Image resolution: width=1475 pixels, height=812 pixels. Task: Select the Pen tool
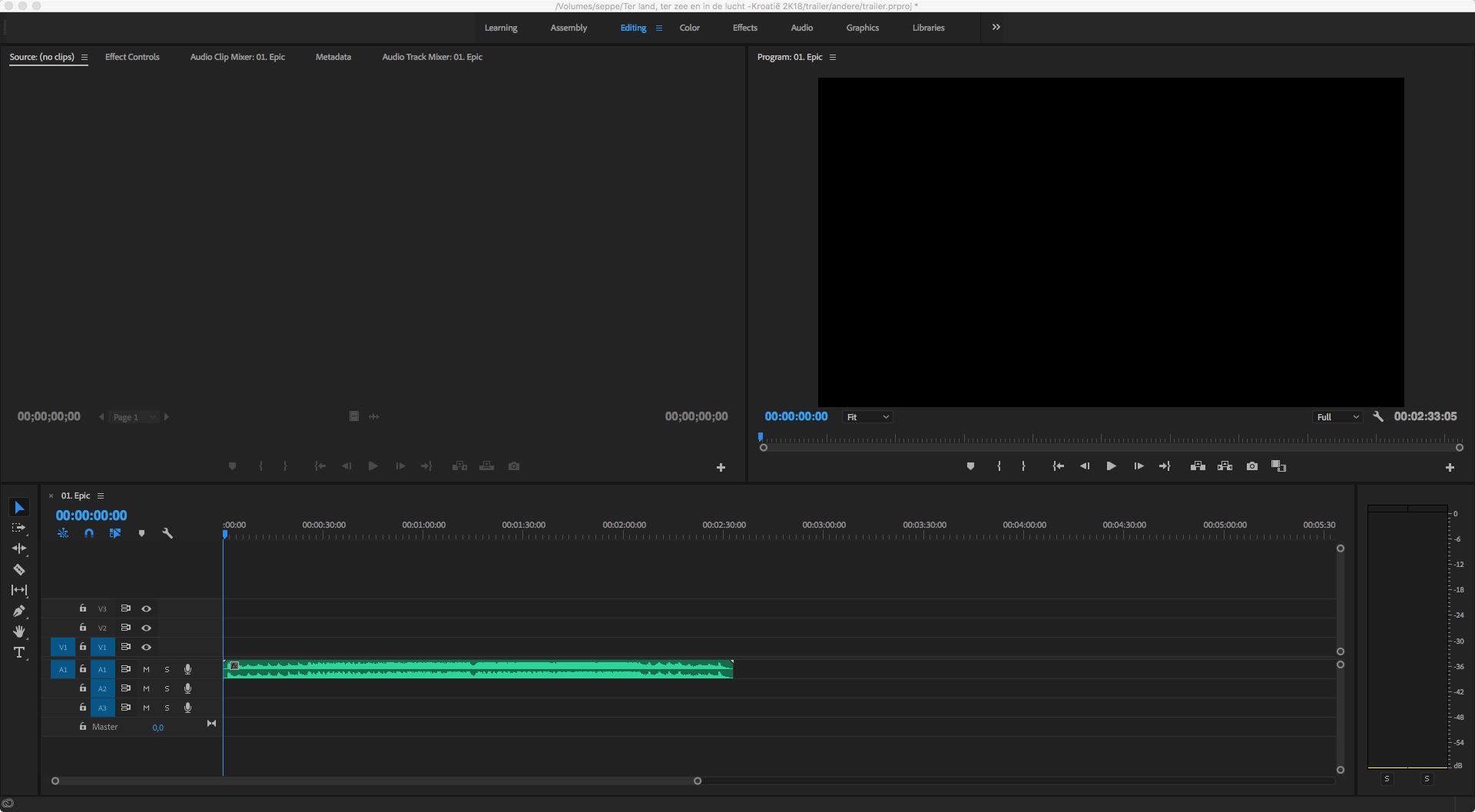[x=19, y=611]
